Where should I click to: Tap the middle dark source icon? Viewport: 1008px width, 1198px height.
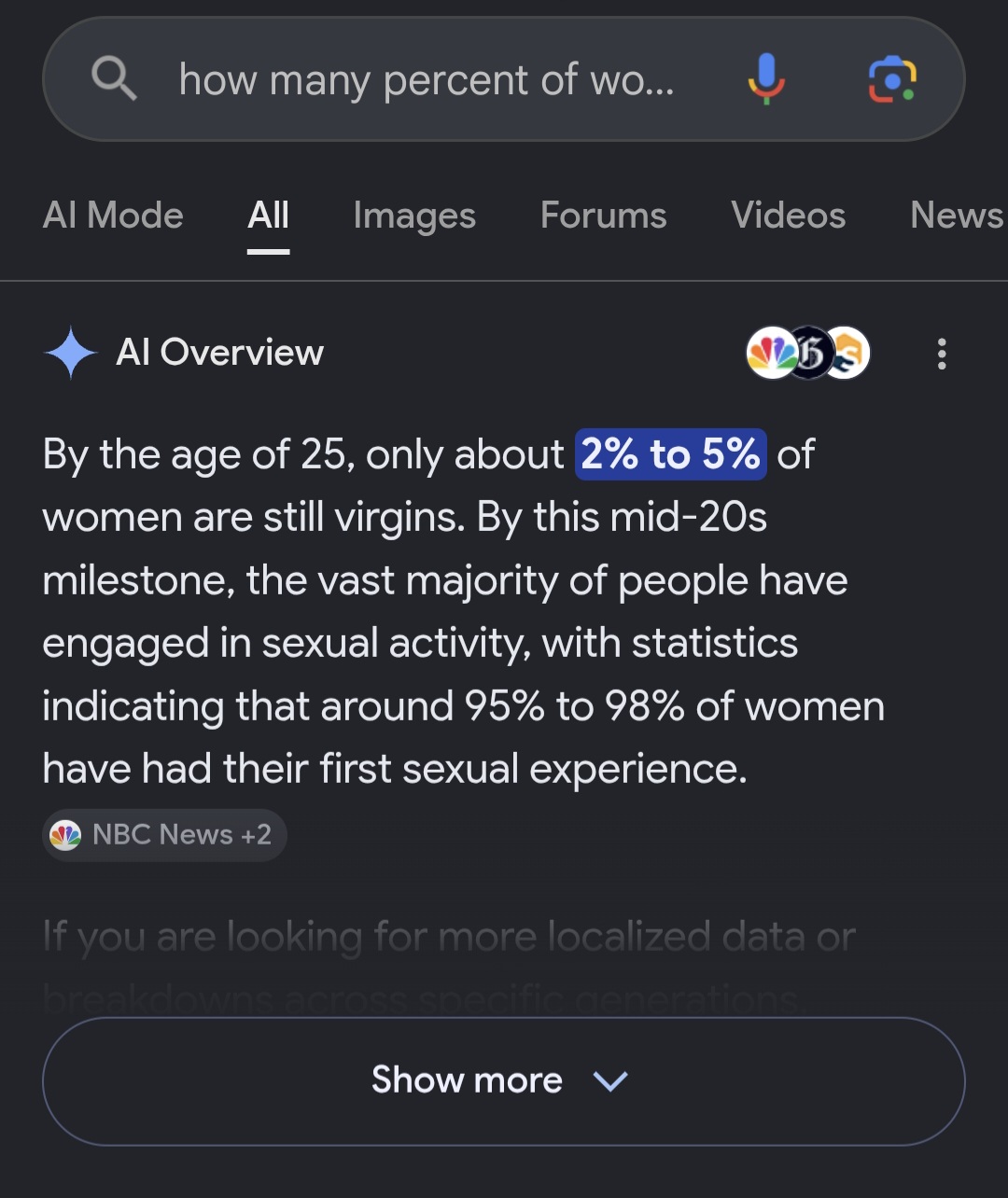[x=810, y=354]
